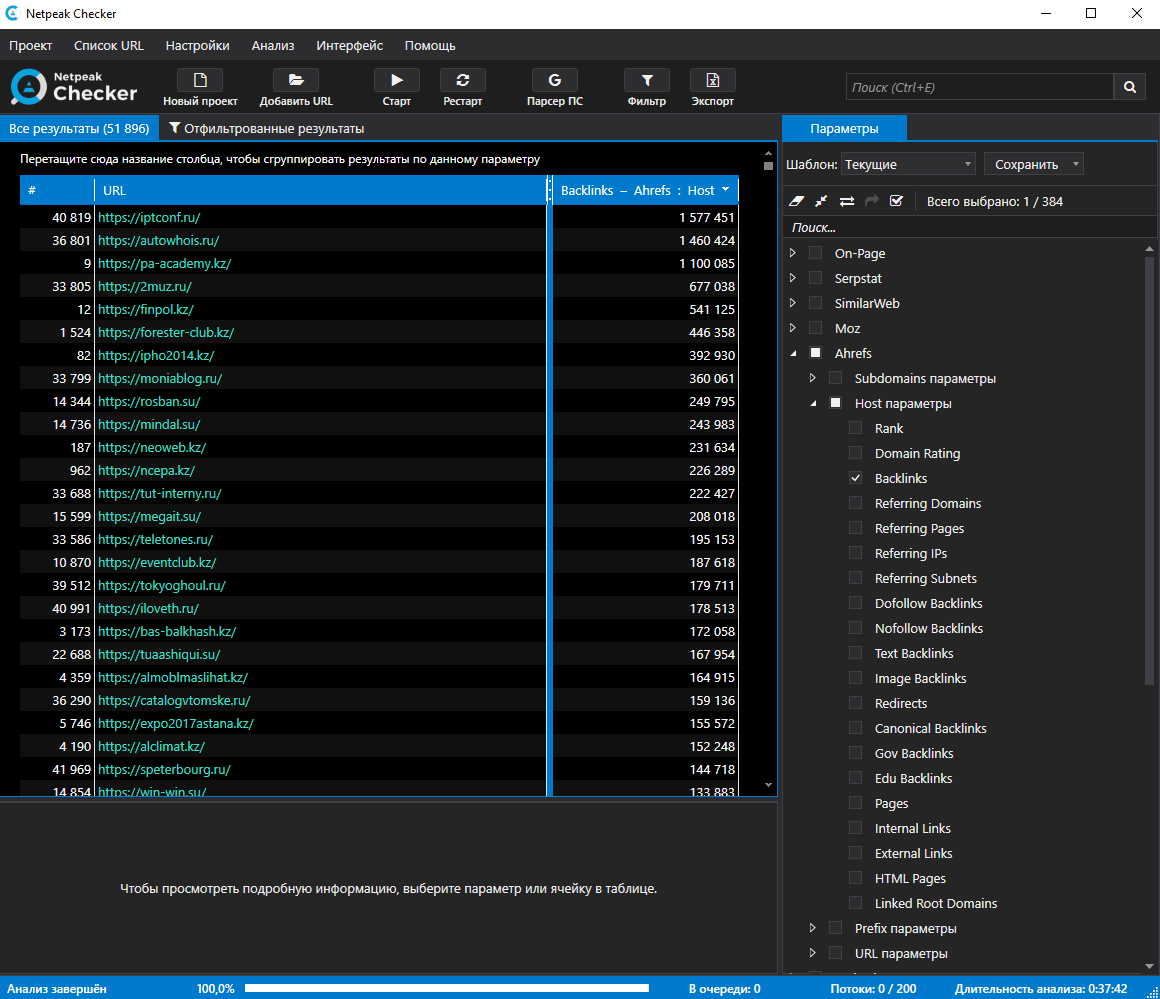Focus the Поиск (Ctrl+E) search field
This screenshot has width=1160, height=999.
click(x=979, y=87)
